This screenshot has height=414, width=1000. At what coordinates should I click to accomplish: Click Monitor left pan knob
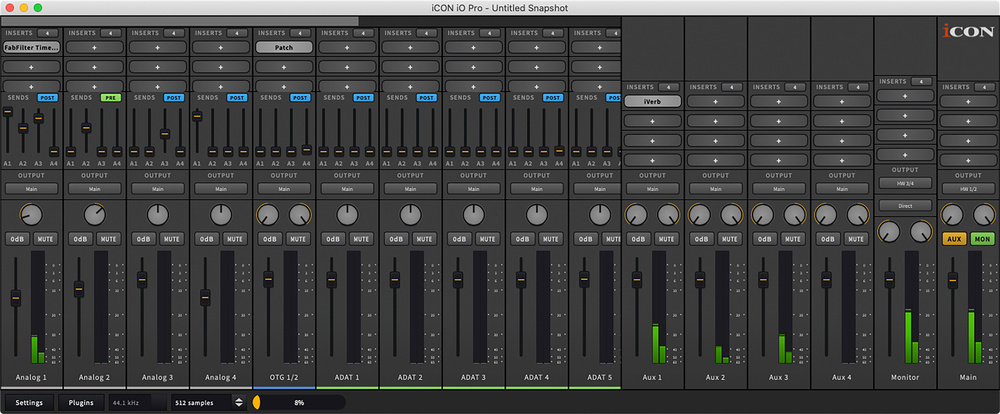888,231
